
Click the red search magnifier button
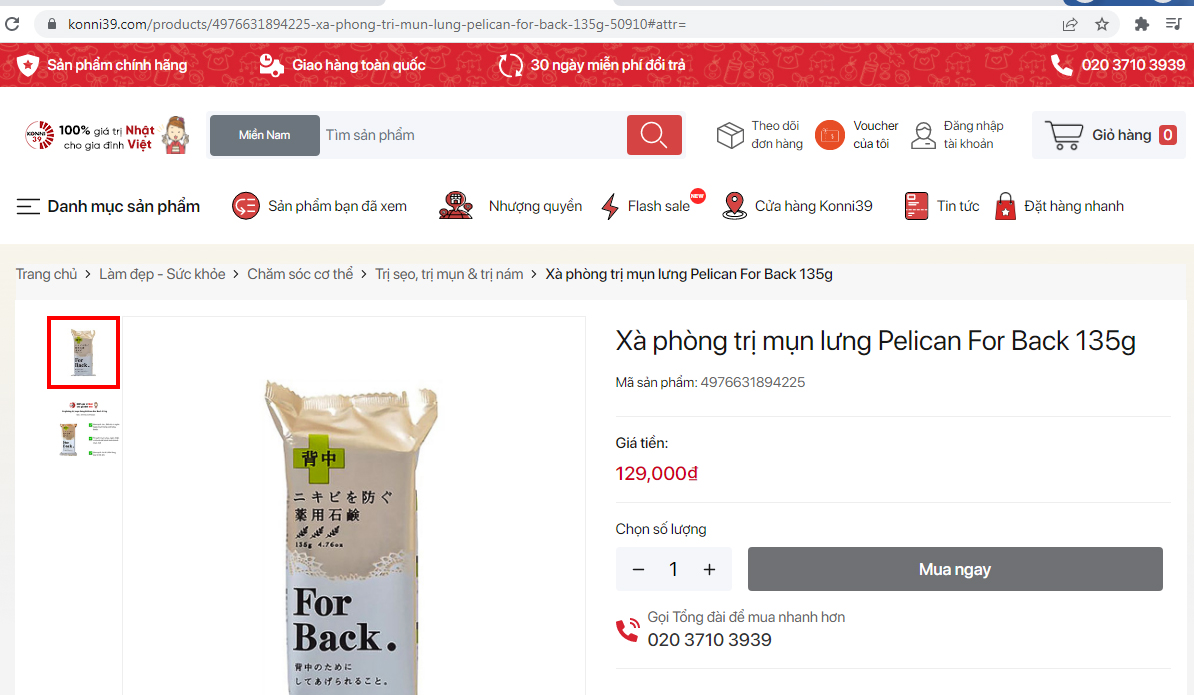coord(653,135)
